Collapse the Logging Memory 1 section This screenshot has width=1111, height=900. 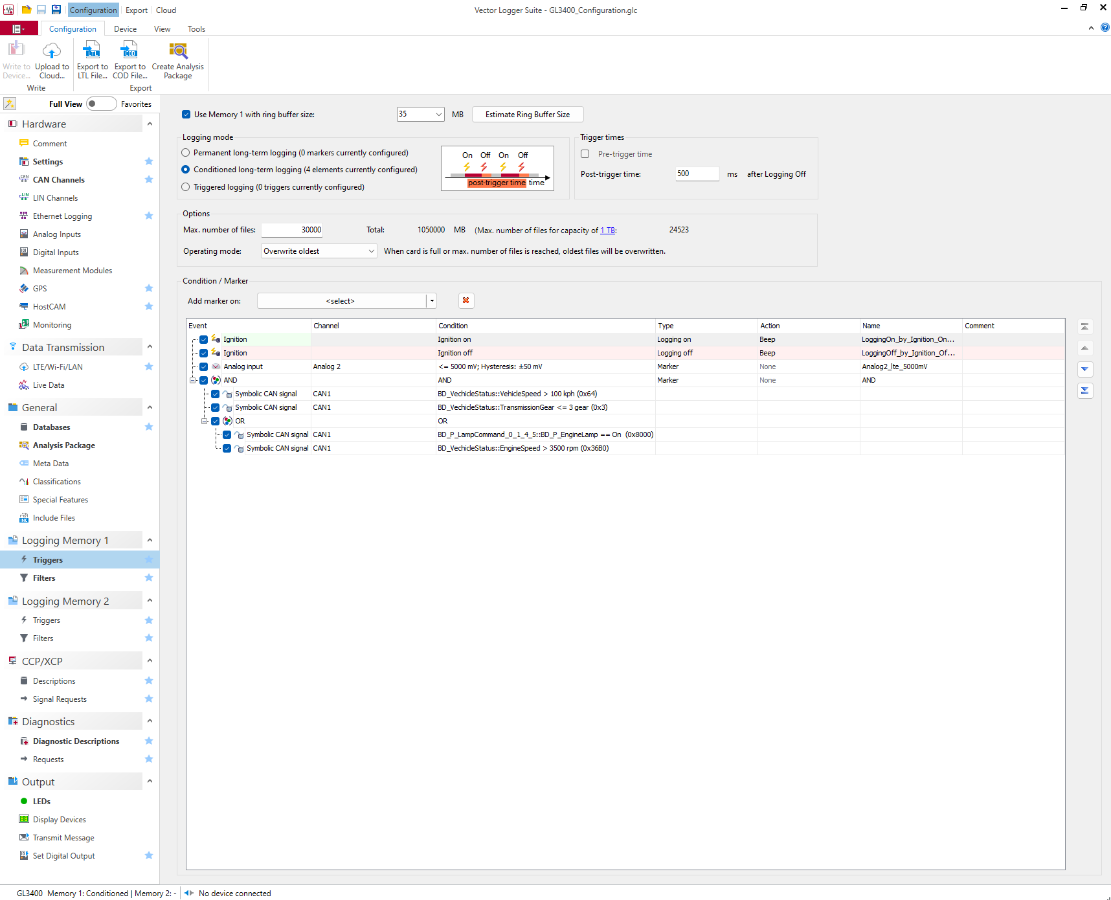(x=150, y=540)
